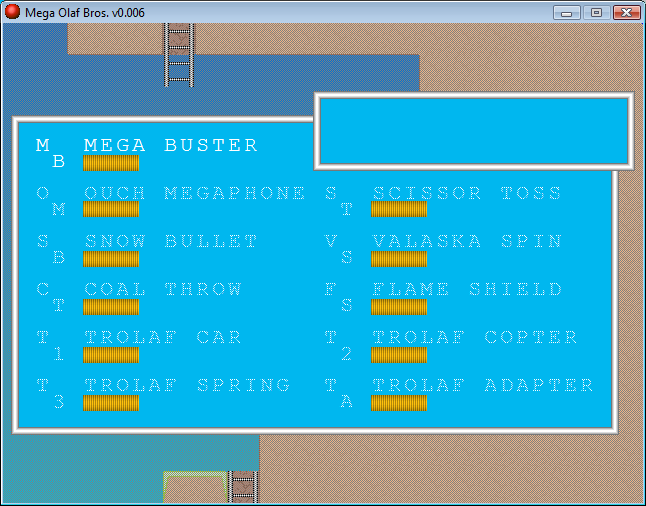
Task: Select the Trolaf Adapter item
Action: point(482,385)
